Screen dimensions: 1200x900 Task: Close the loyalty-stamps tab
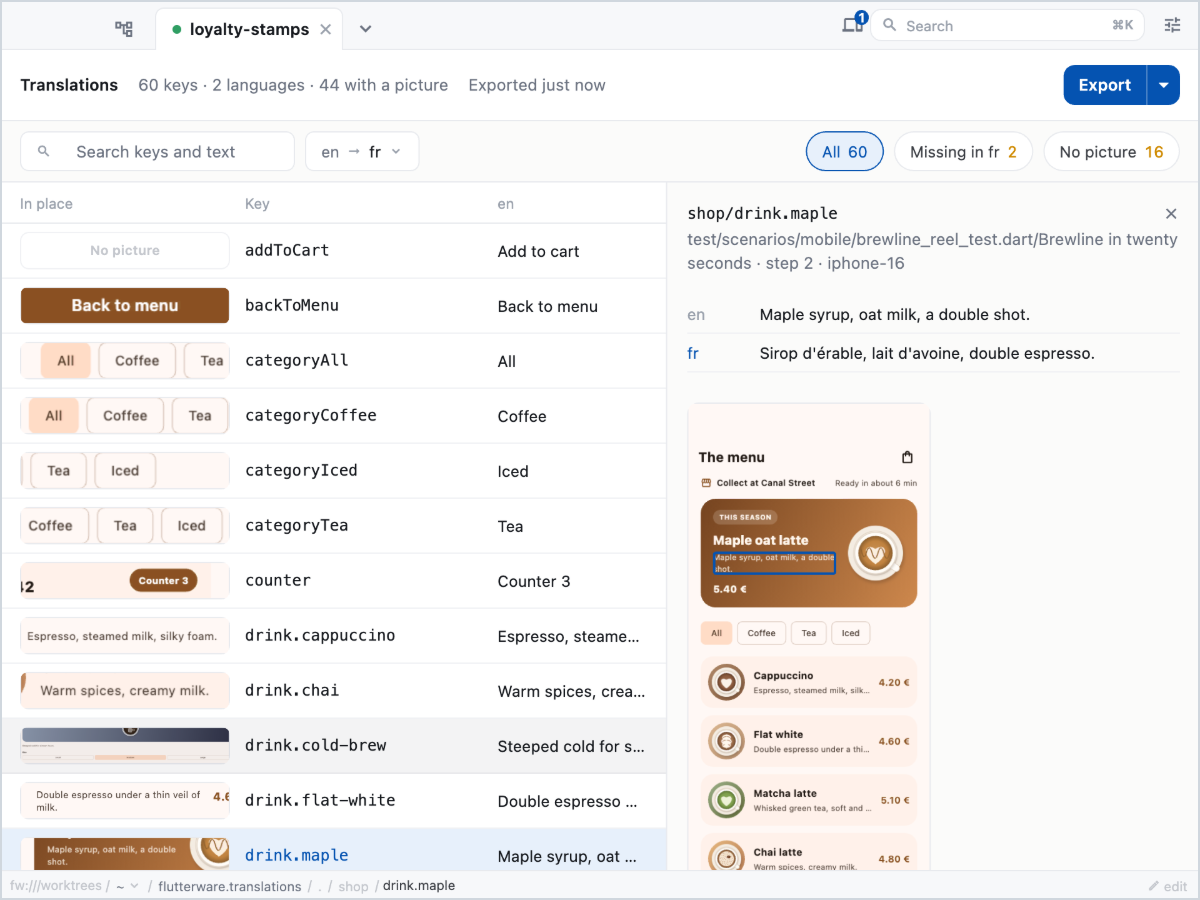tap(325, 30)
